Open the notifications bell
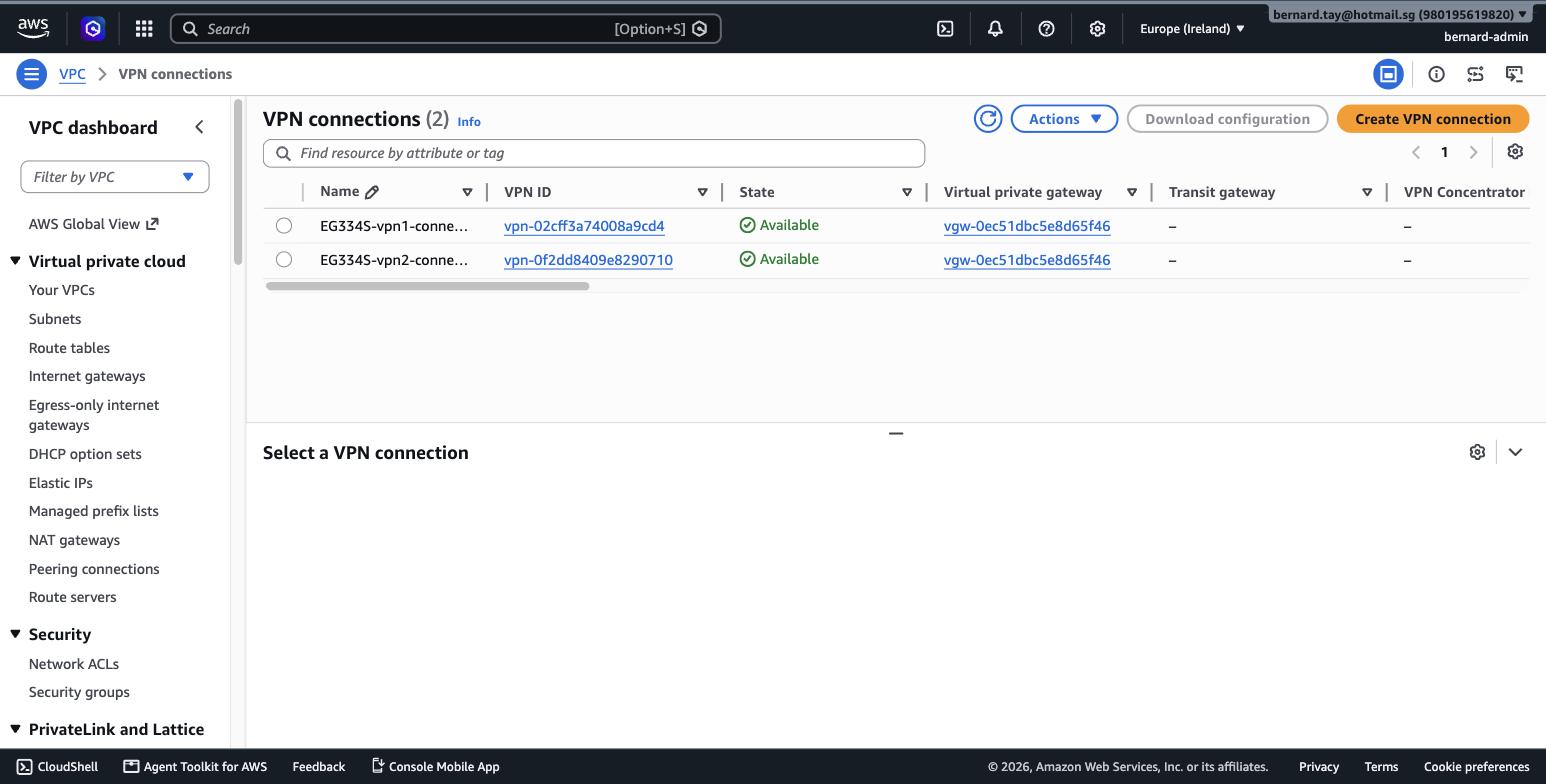 tap(995, 29)
